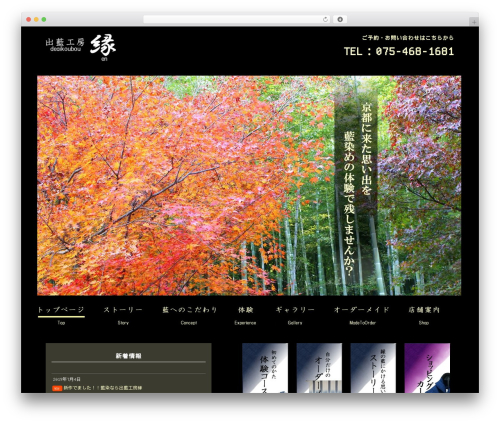Open a new tab with plus button
The image size is (500, 423).
[474, 22]
